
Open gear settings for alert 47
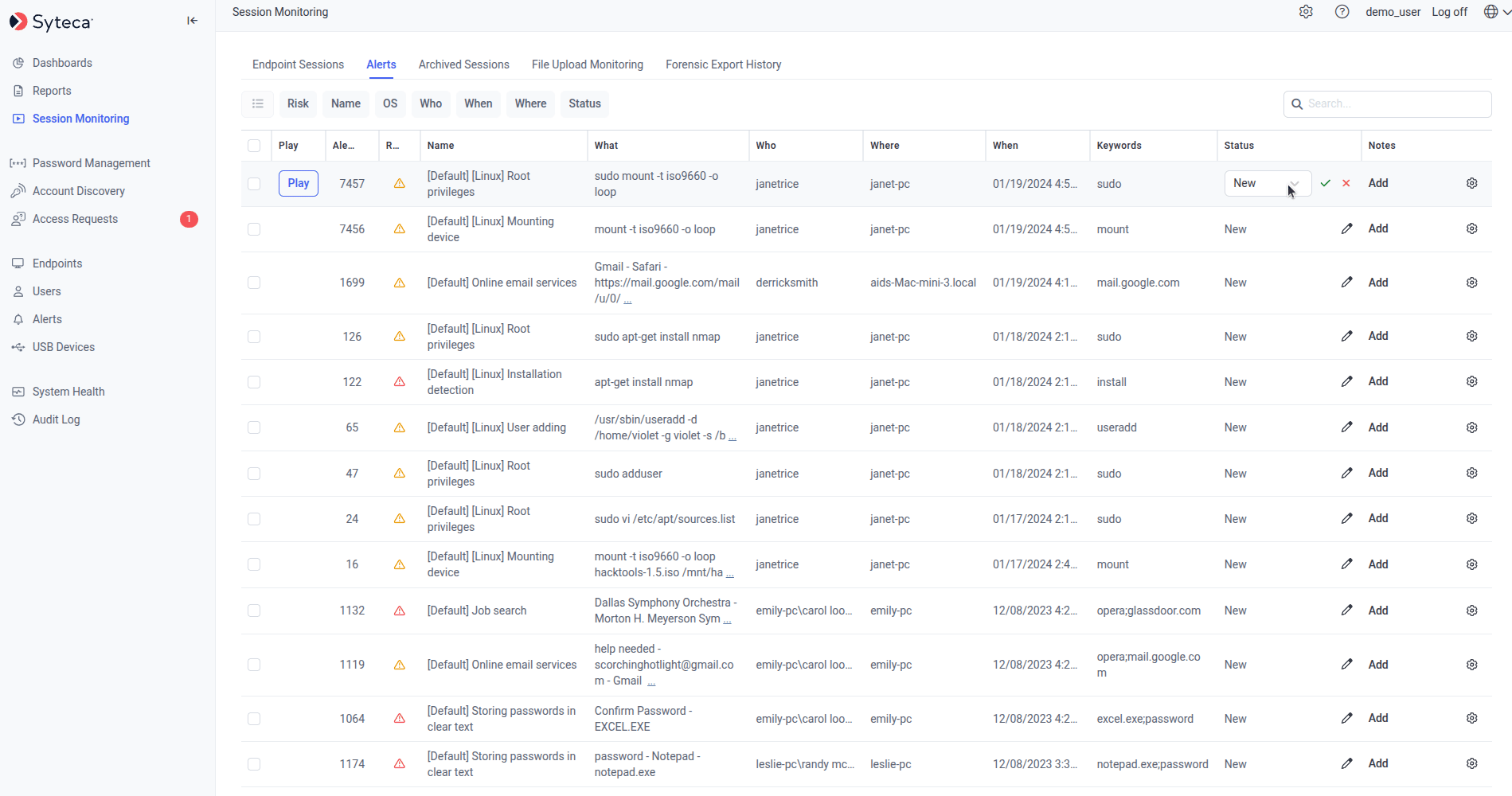(1472, 473)
